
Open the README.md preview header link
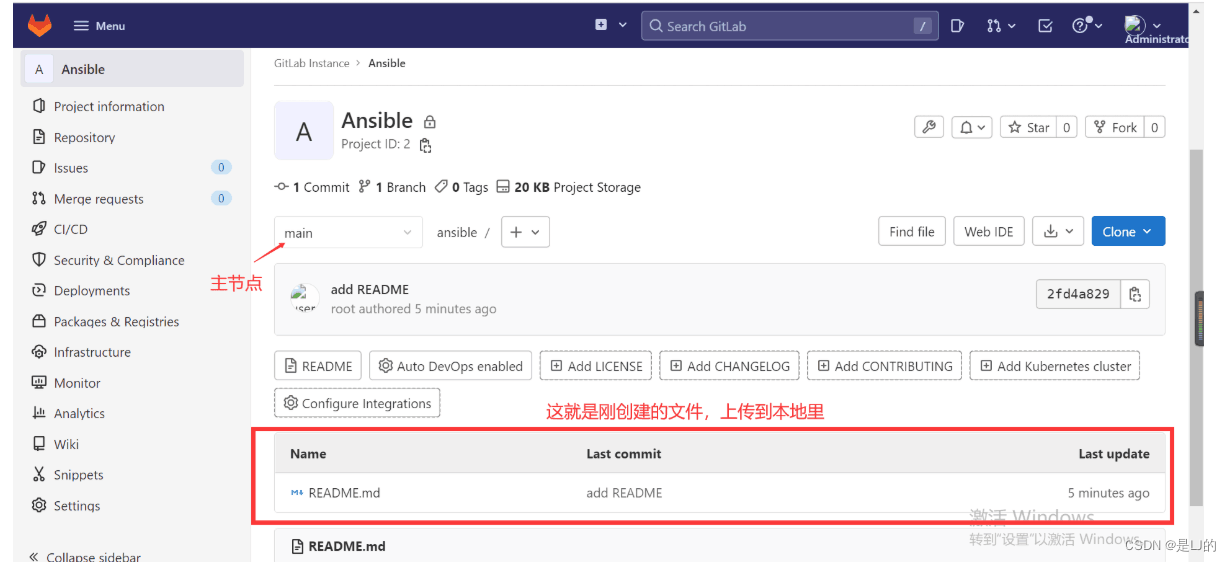tap(346, 546)
